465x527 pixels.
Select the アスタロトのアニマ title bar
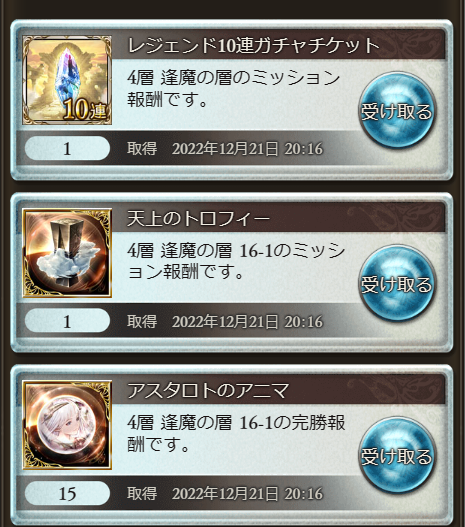(x=279, y=390)
